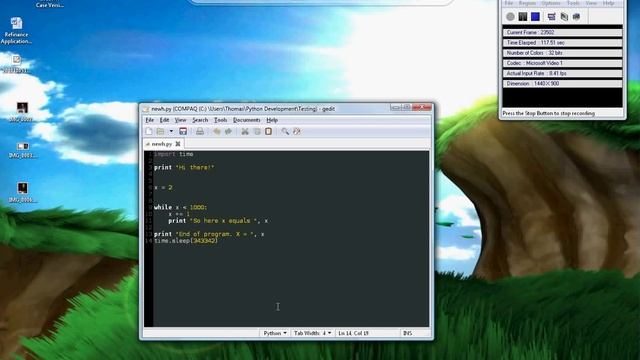Click the camera-shaped icon in recorder toolbar
The width and height of the screenshot is (640, 360).
tap(576, 17)
